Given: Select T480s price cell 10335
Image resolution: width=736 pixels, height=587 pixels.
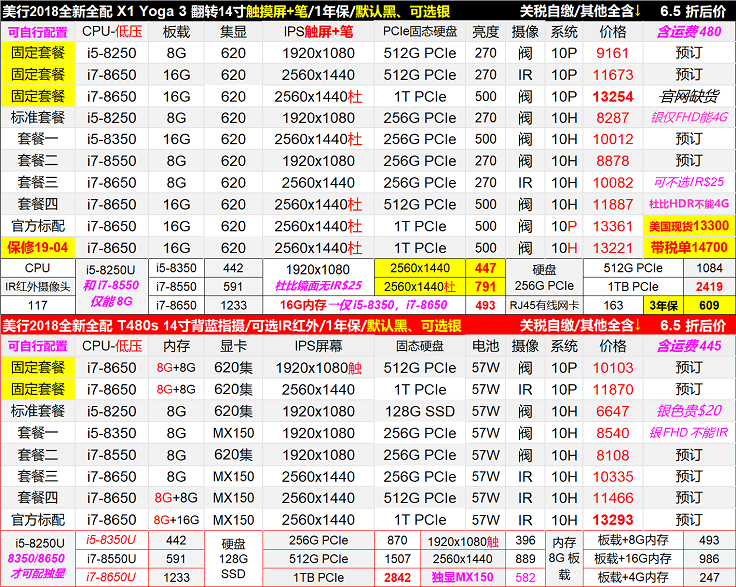Looking at the screenshot, I should coord(612,476).
